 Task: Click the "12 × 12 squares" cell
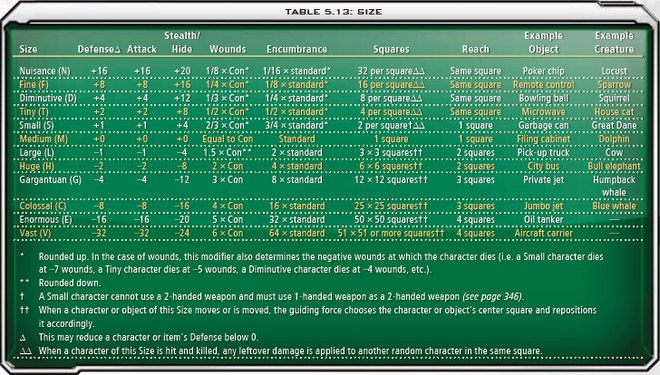(x=391, y=180)
